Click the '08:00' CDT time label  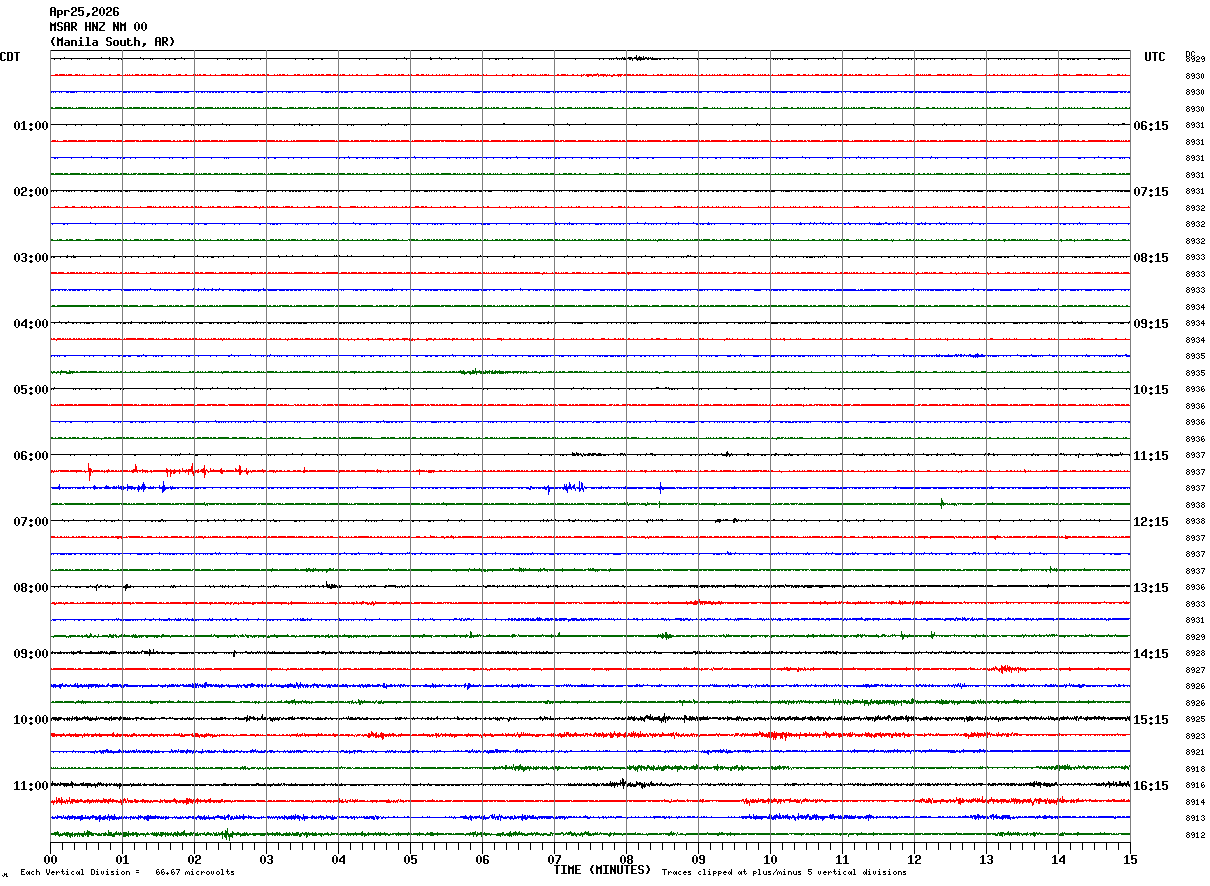click(31, 588)
